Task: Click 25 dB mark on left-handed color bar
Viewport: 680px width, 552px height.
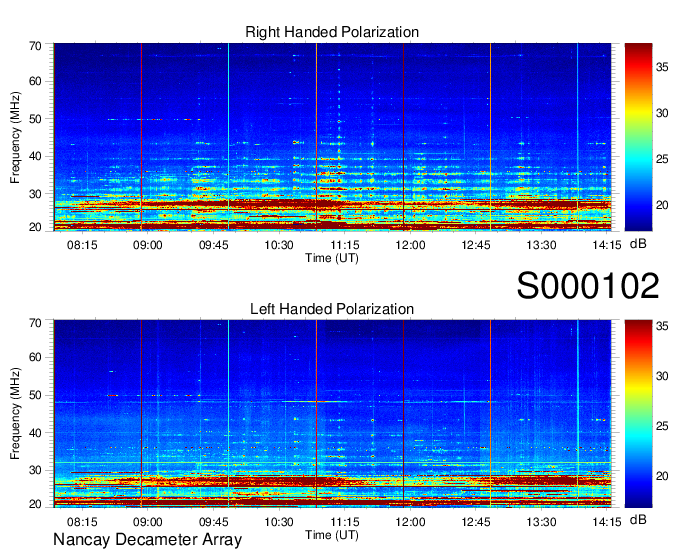Action: (x=662, y=426)
